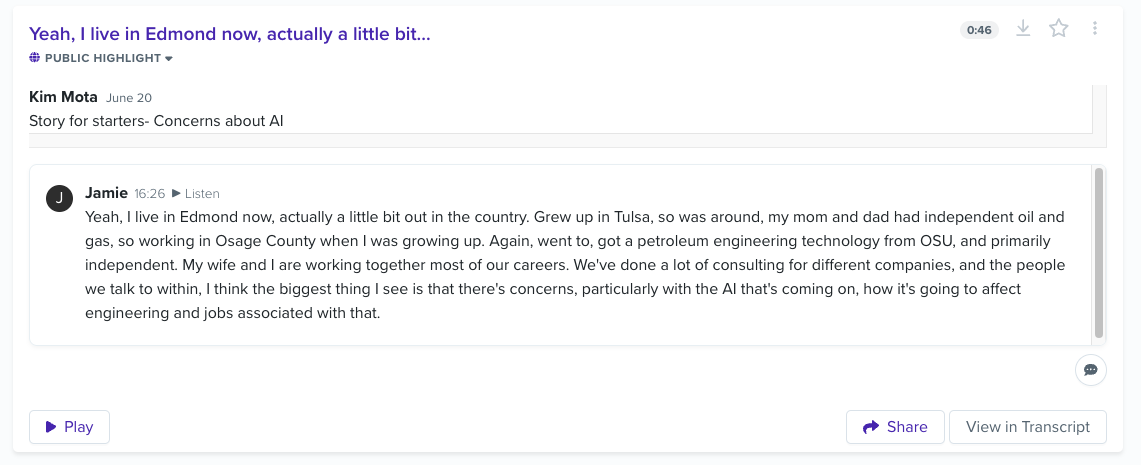Image resolution: width=1141 pixels, height=465 pixels.
Task: Download the highlight clip
Action: (x=1023, y=28)
